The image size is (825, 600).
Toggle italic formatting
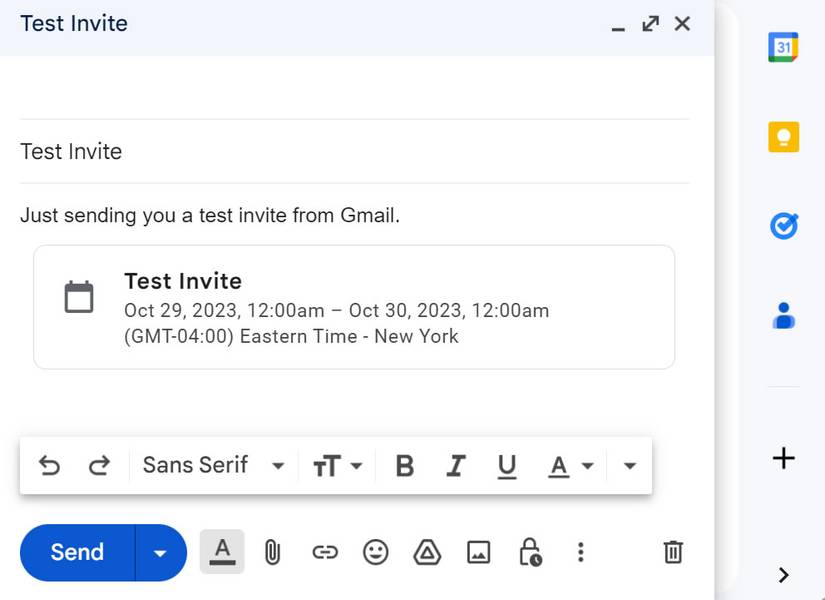(x=456, y=465)
